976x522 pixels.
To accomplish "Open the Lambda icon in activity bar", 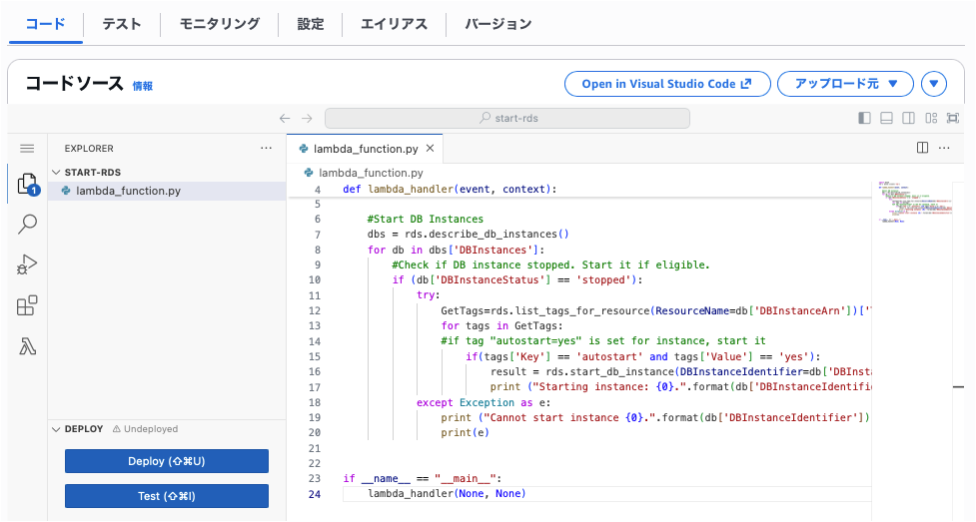I will click(27, 347).
